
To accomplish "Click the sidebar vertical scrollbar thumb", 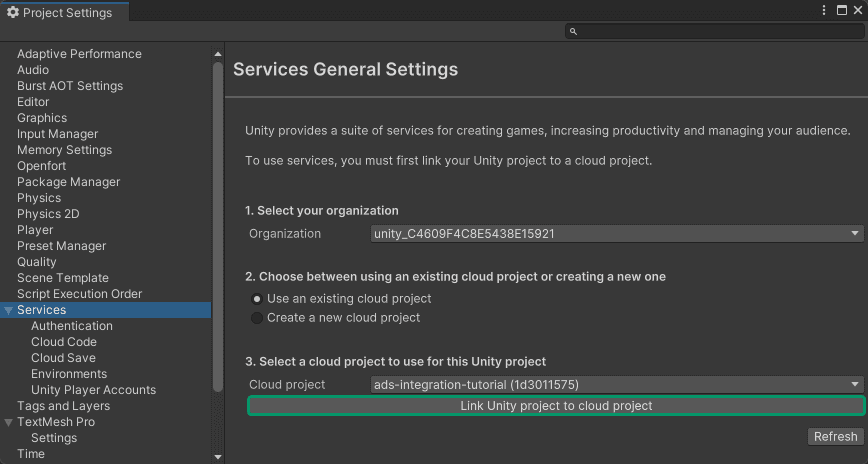I will pyautogui.click(x=218, y=227).
